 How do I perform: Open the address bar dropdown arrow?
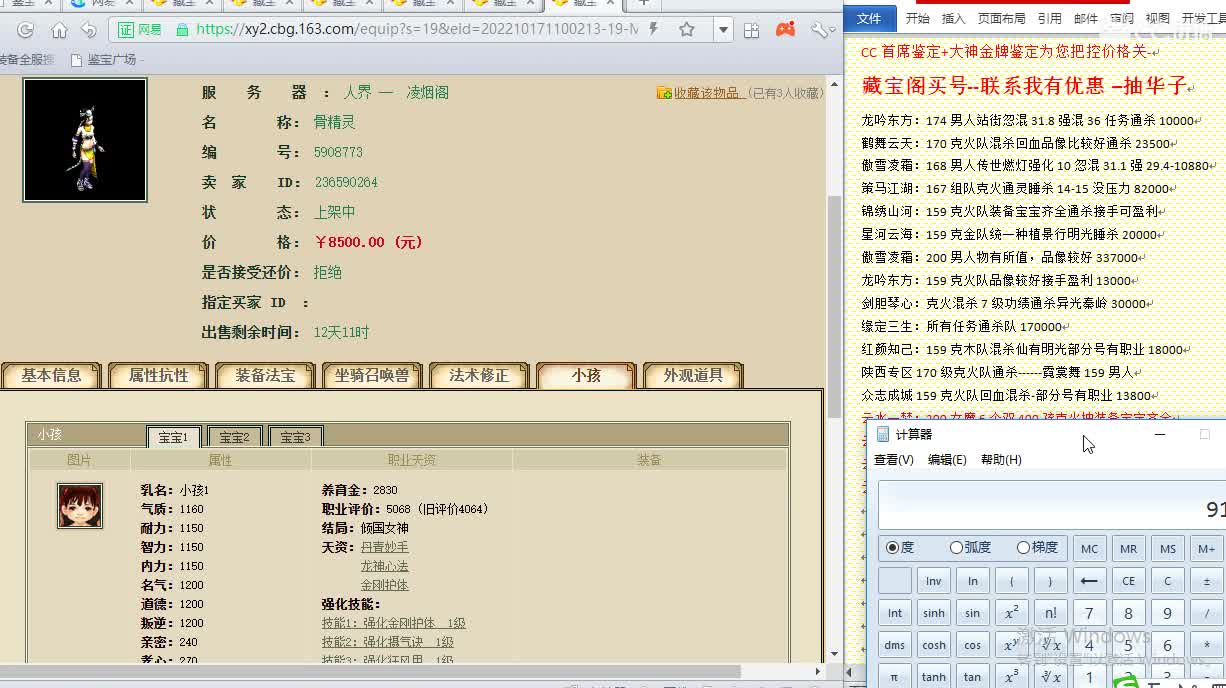723,30
